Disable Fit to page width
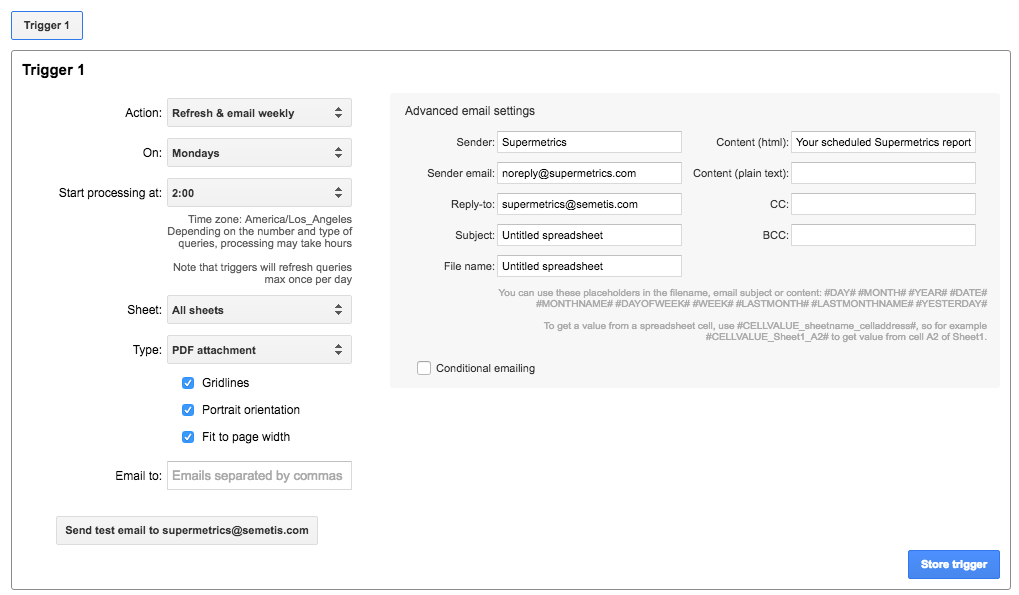 point(188,437)
